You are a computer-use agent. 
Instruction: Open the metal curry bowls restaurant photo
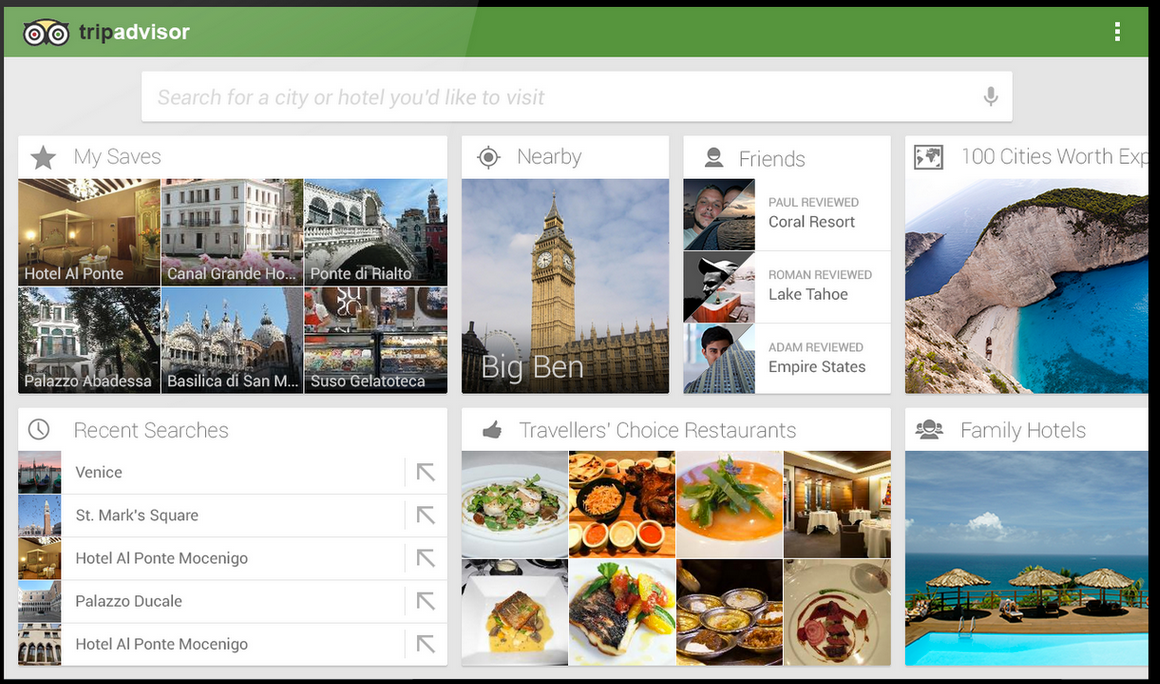click(x=729, y=612)
